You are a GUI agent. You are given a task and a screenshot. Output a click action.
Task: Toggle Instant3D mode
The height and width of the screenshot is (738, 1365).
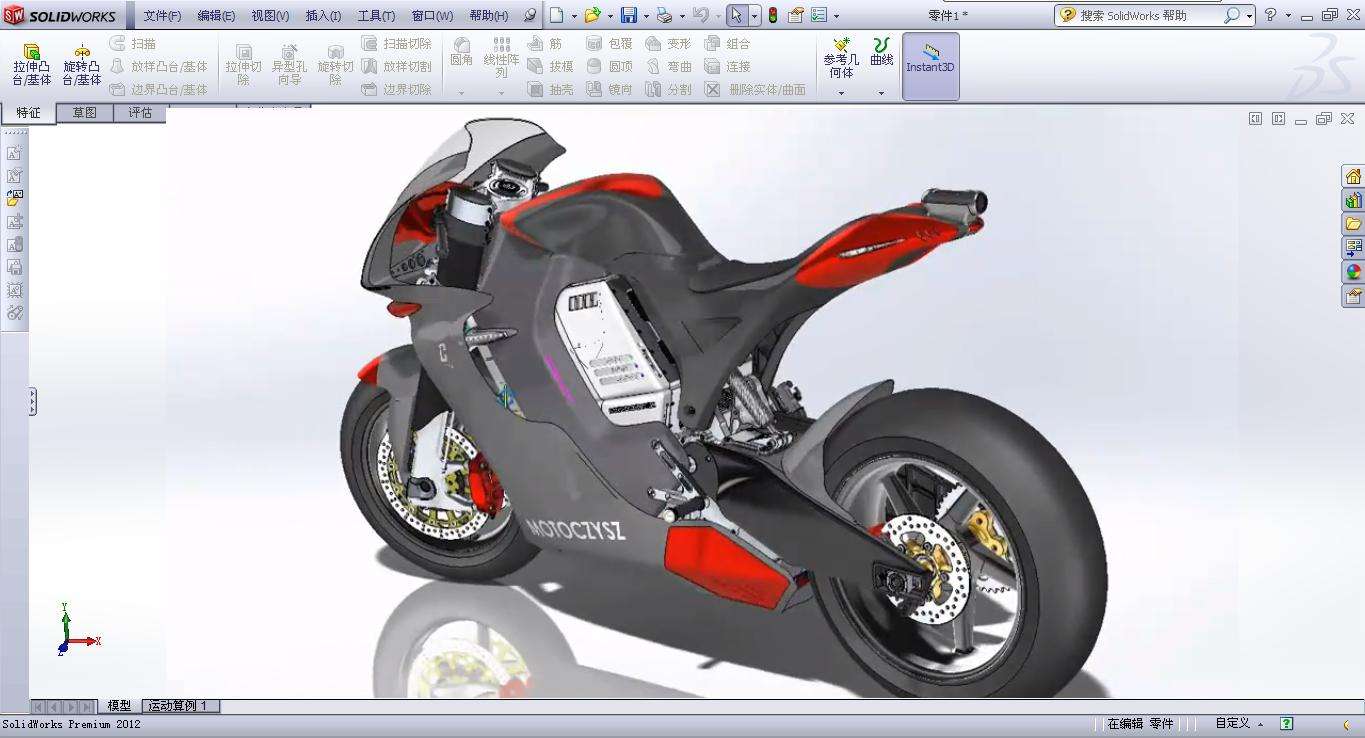point(930,66)
